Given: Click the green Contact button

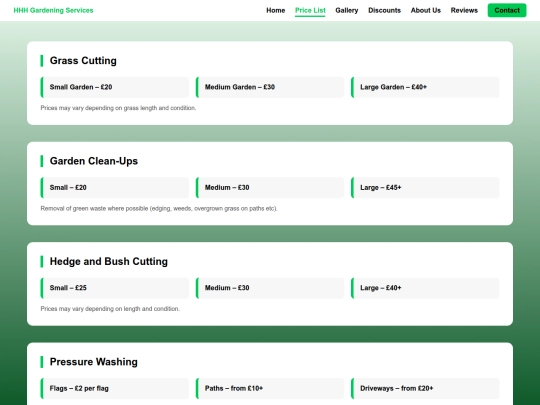Looking at the screenshot, I should click(x=507, y=10).
